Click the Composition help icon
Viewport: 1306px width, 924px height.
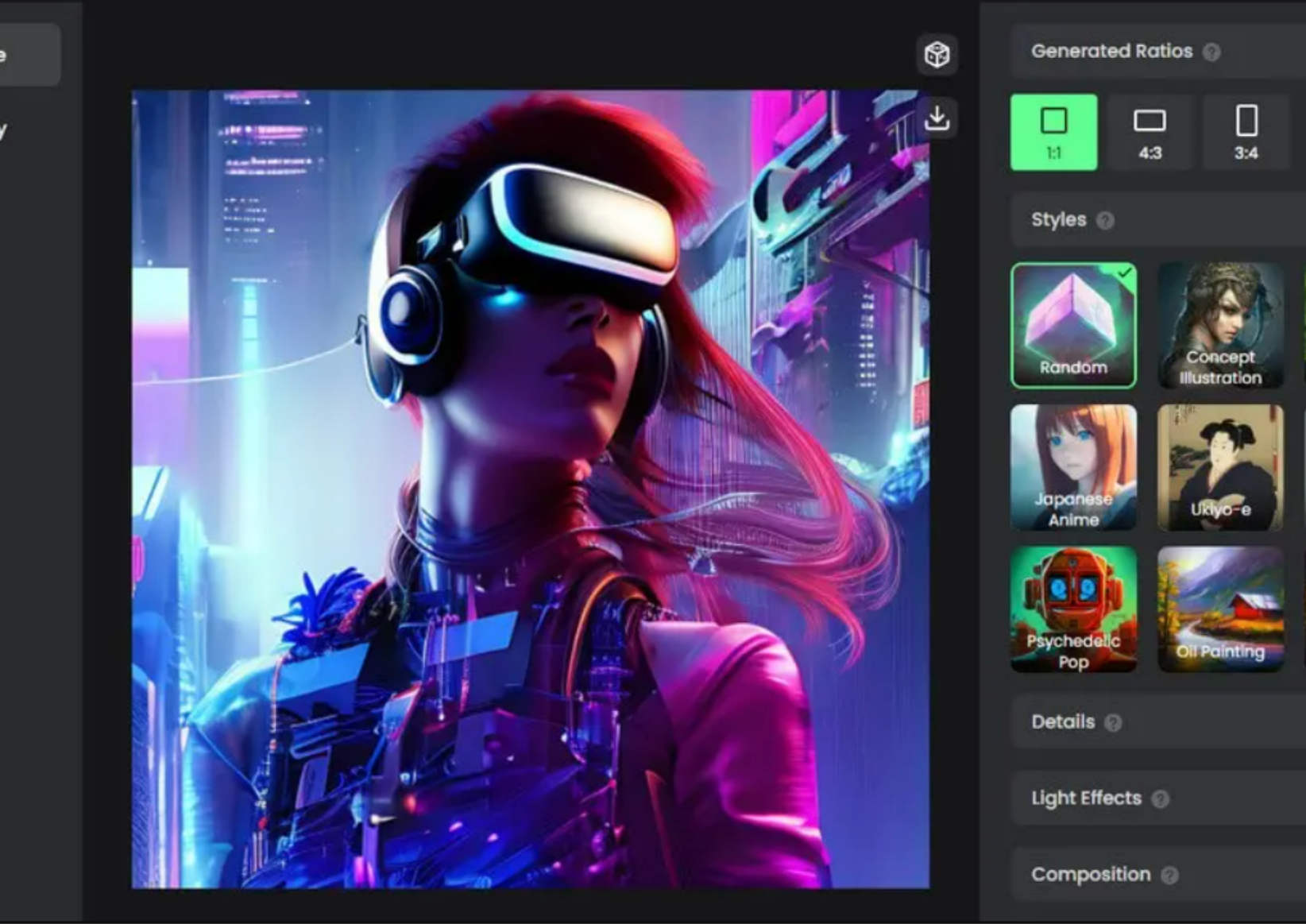[x=1169, y=876]
